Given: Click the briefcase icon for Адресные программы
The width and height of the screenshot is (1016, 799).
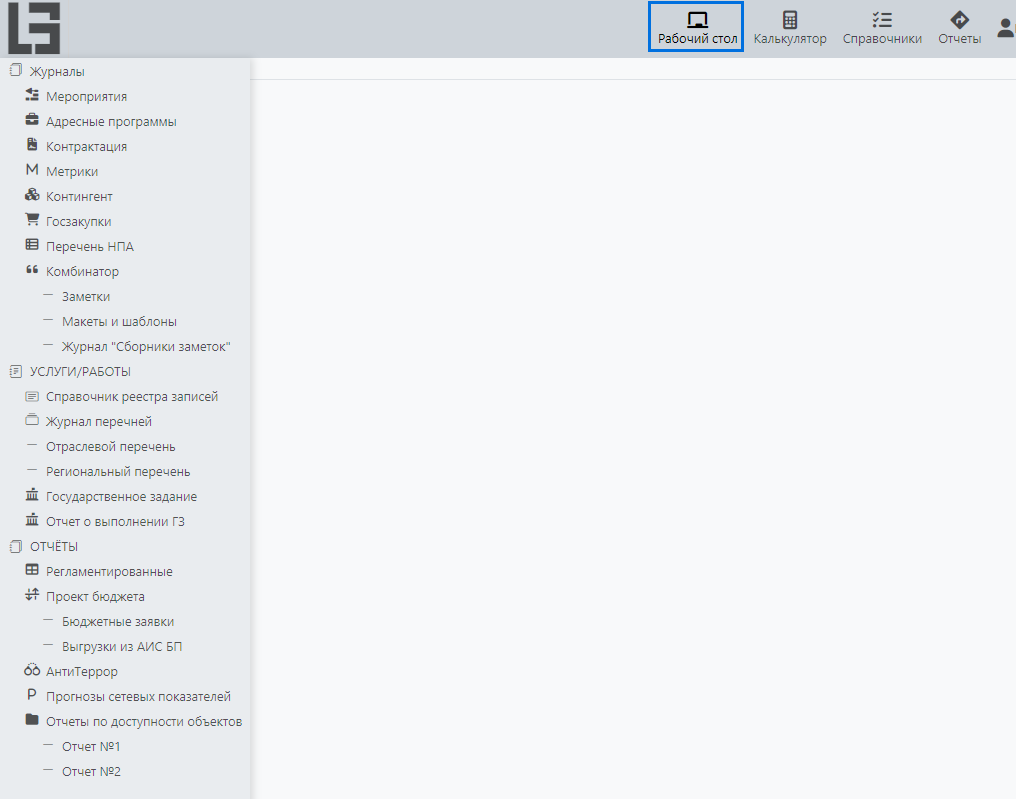Looking at the screenshot, I should coord(32,121).
